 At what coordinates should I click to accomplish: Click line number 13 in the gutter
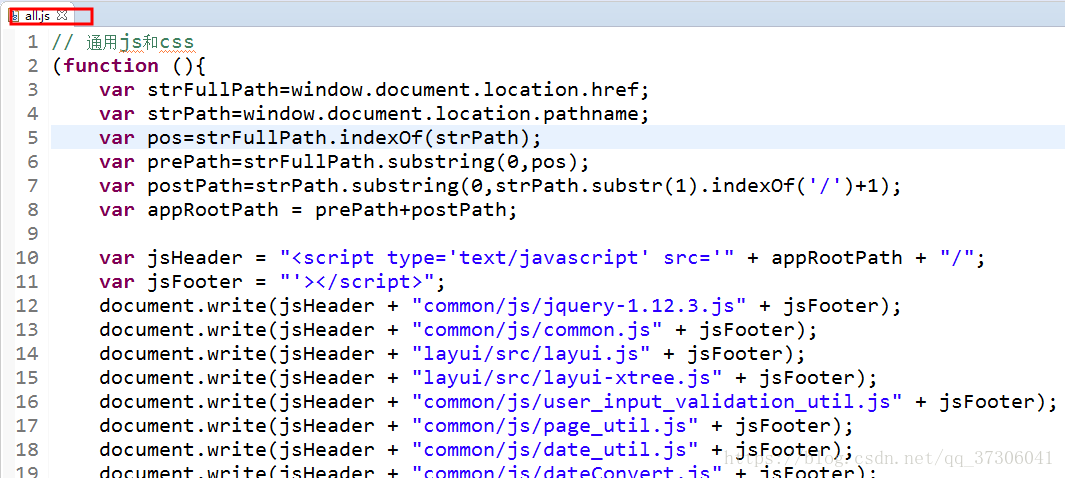coord(27,330)
